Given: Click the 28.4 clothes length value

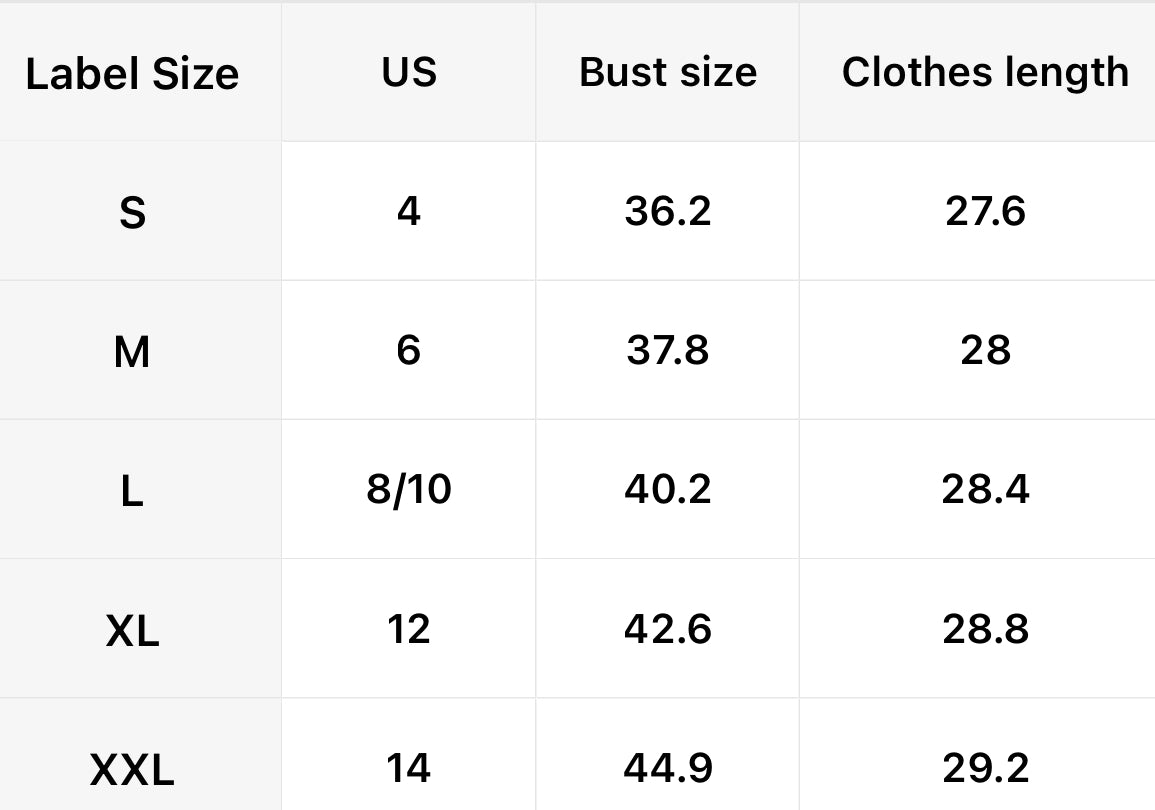Looking at the screenshot, I should 985,489.
